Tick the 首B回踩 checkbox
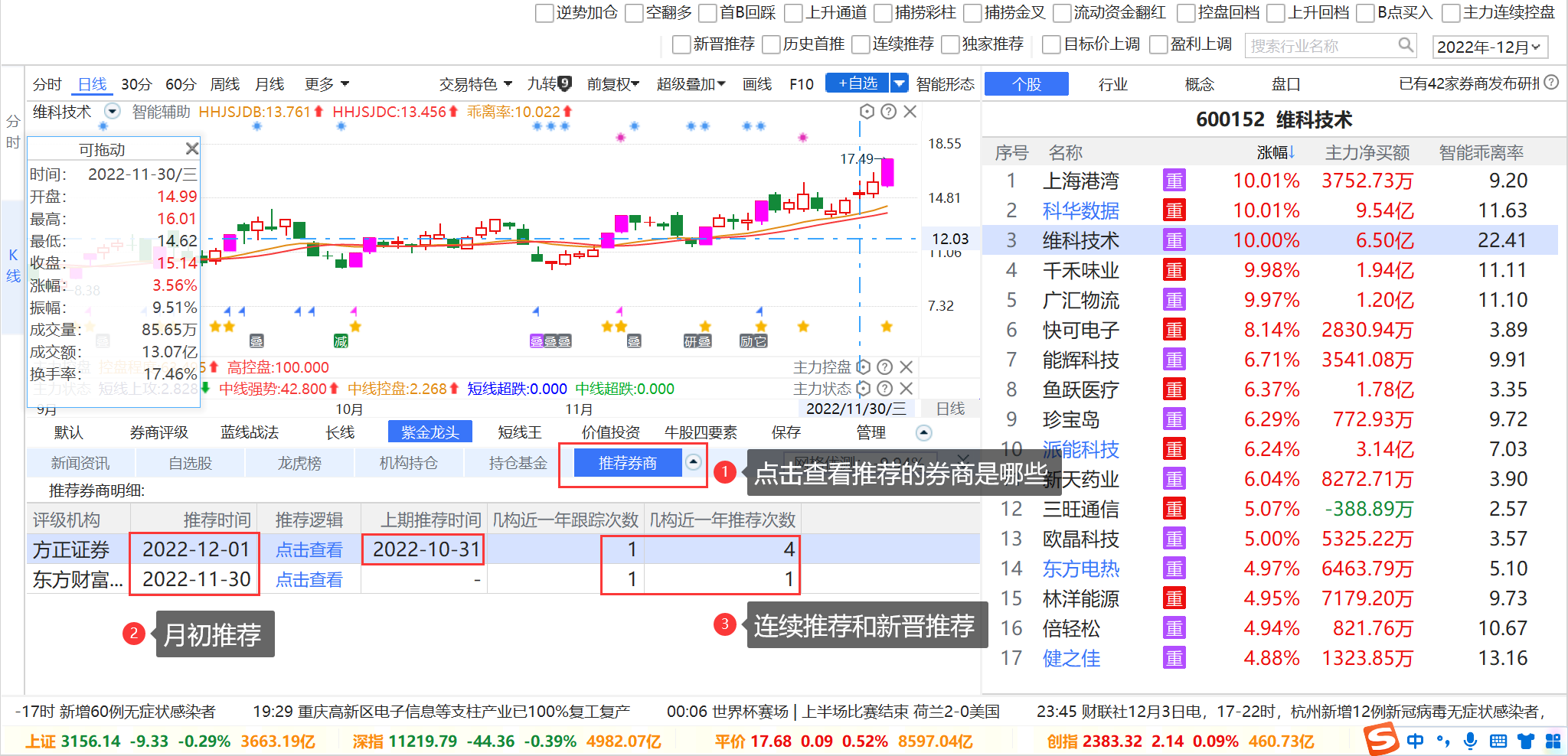 tap(708, 13)
